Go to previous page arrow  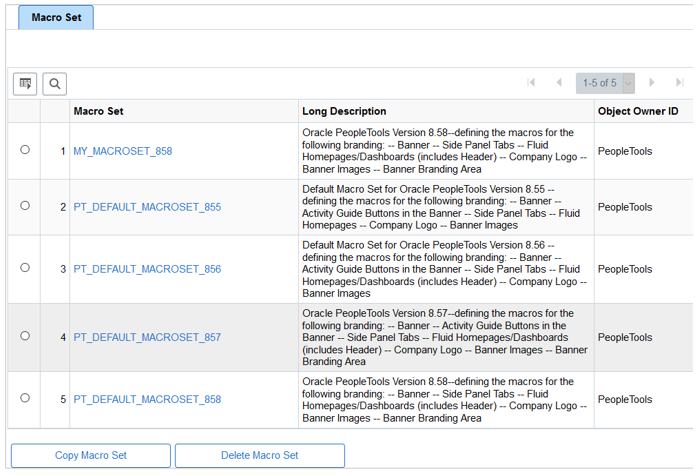558,83
